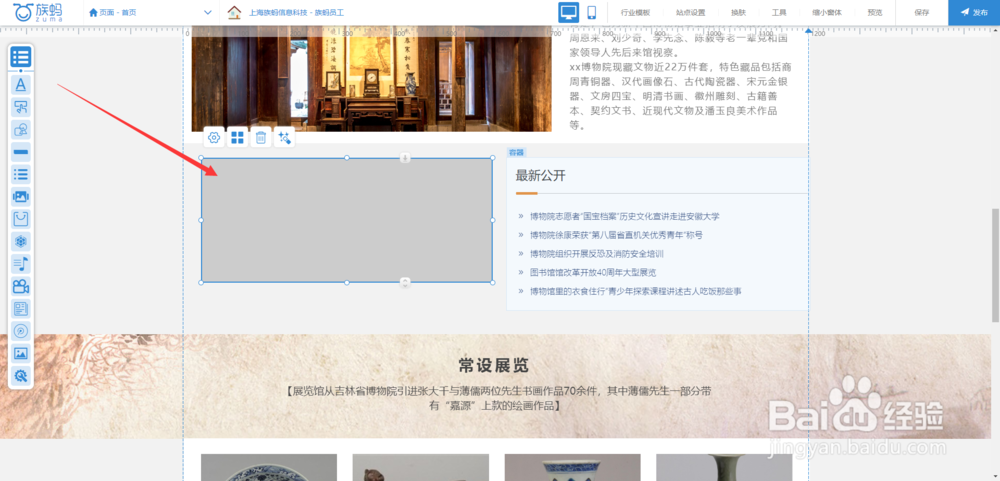Select the circular disc module icon in sidebar
The width and height of the screenshot is (1000, 481).
[20, 331]
